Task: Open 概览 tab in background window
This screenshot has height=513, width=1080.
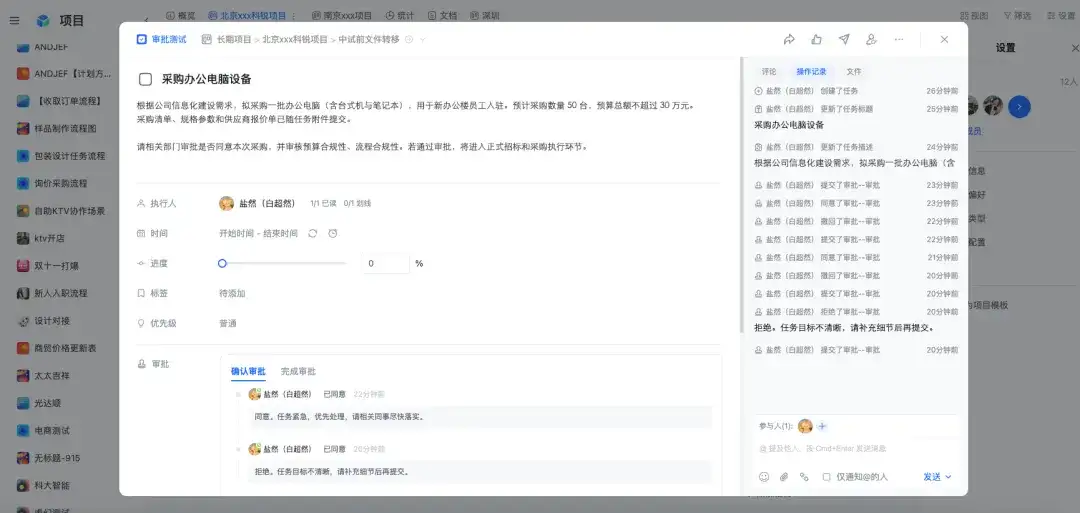Action: point(180,15)
